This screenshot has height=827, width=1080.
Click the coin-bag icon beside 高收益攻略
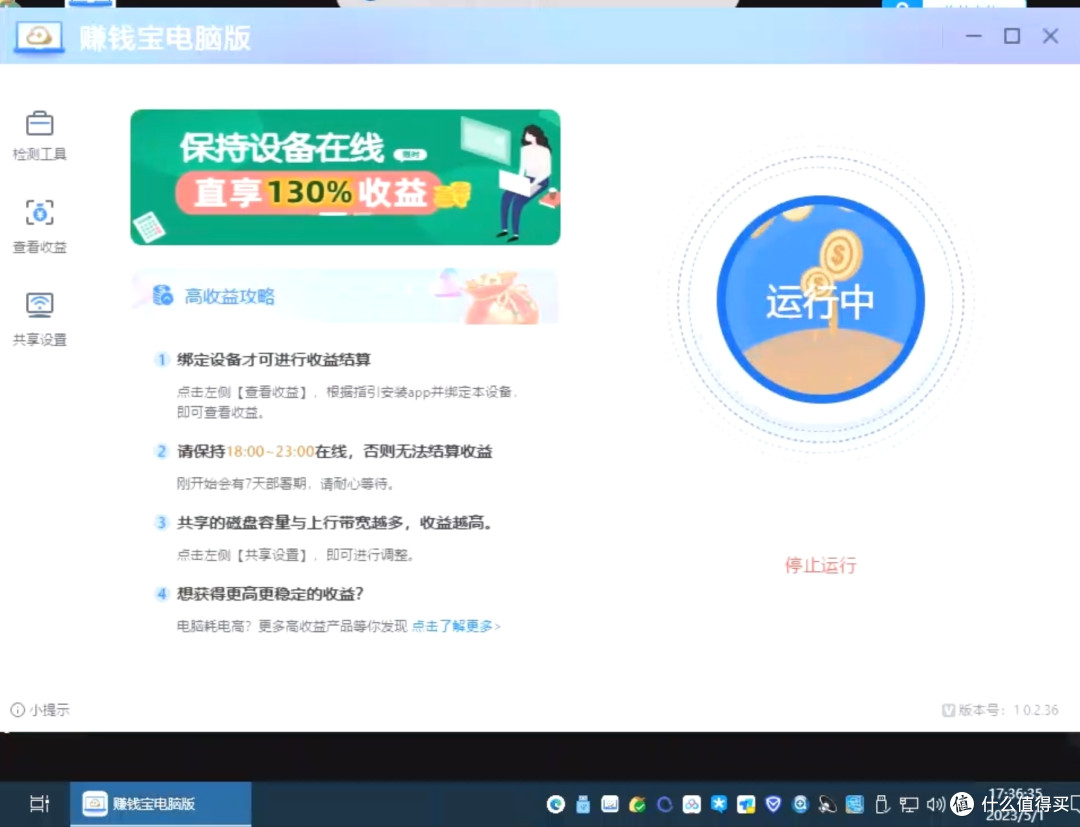163,295
